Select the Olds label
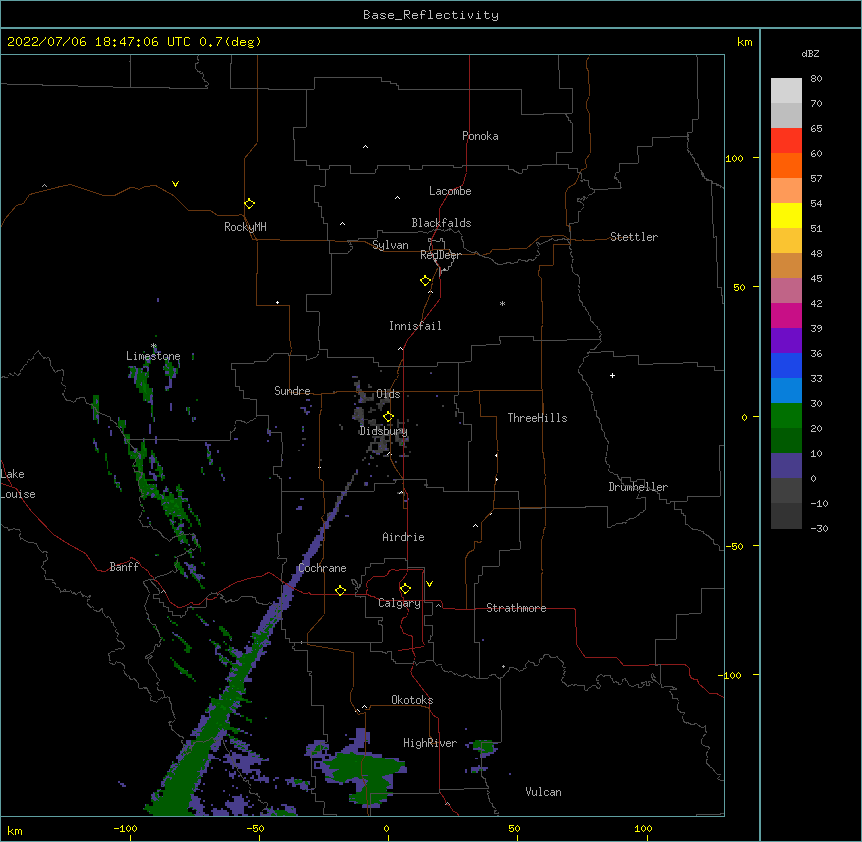This screenshot has width=862, height=842. [x=388, y=394]
